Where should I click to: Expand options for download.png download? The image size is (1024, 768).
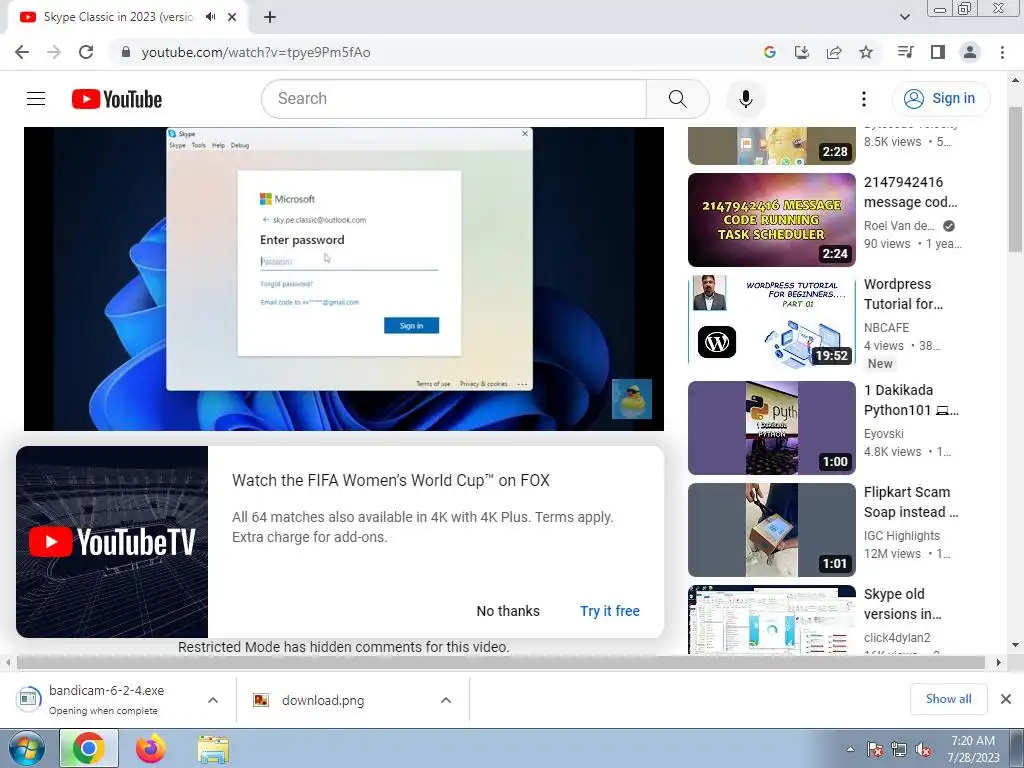[x=446, y=700]
